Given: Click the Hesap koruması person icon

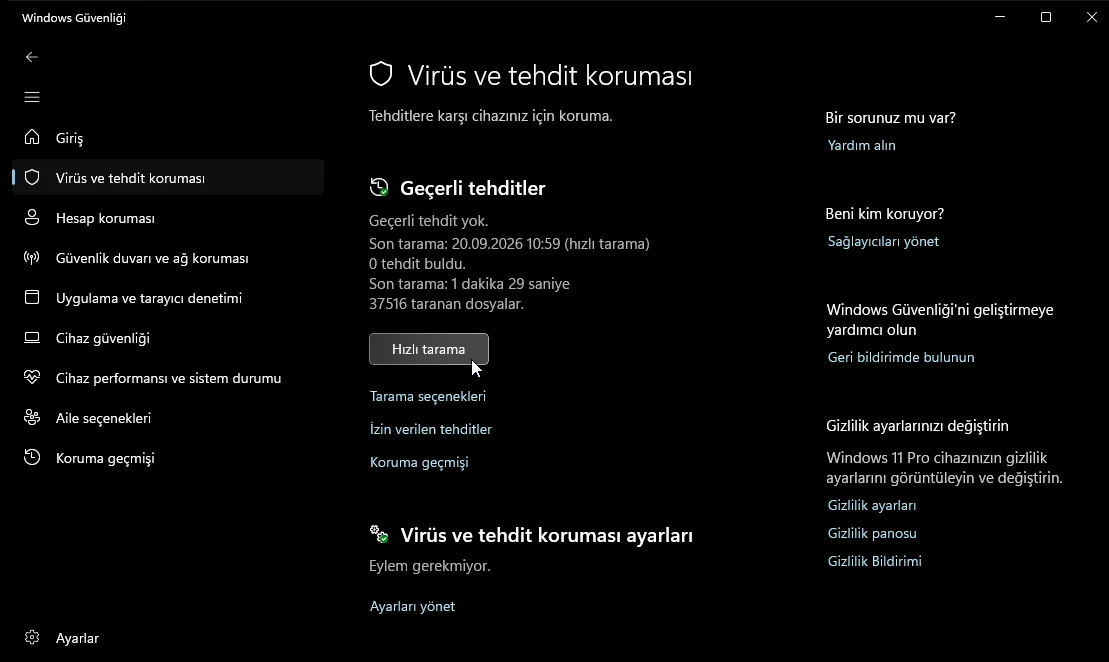Looking at the screenshot, I should click(x=32, y=218).
